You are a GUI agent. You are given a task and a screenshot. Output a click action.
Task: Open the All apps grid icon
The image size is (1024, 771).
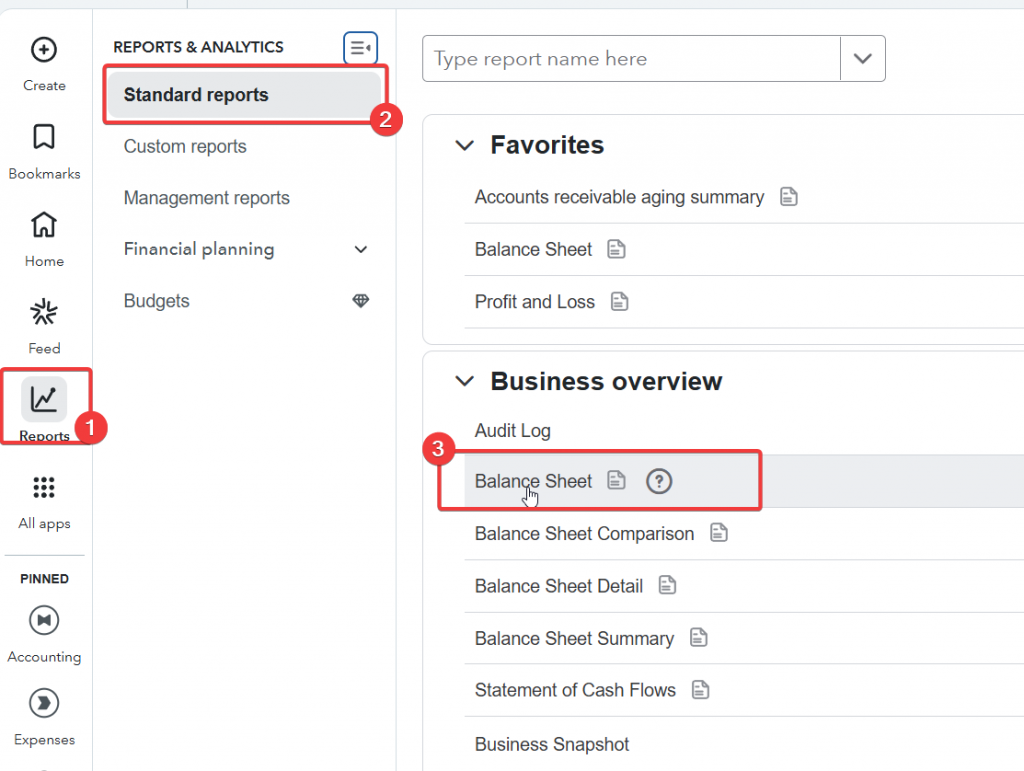[44, 488]
